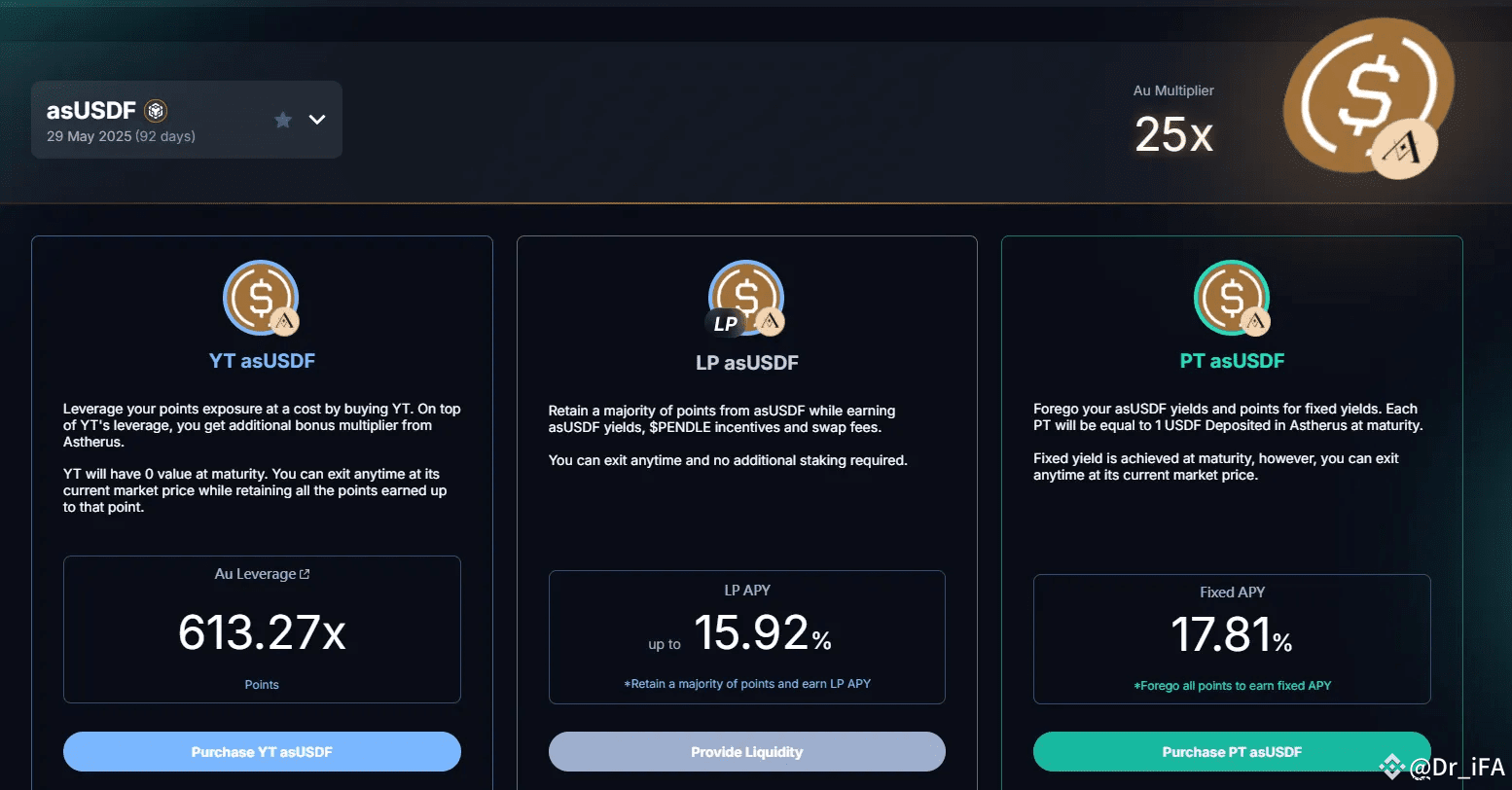Open the Au Leverage external link icon
Screen dimensions: 1512x790
click(x=305, y=574)
